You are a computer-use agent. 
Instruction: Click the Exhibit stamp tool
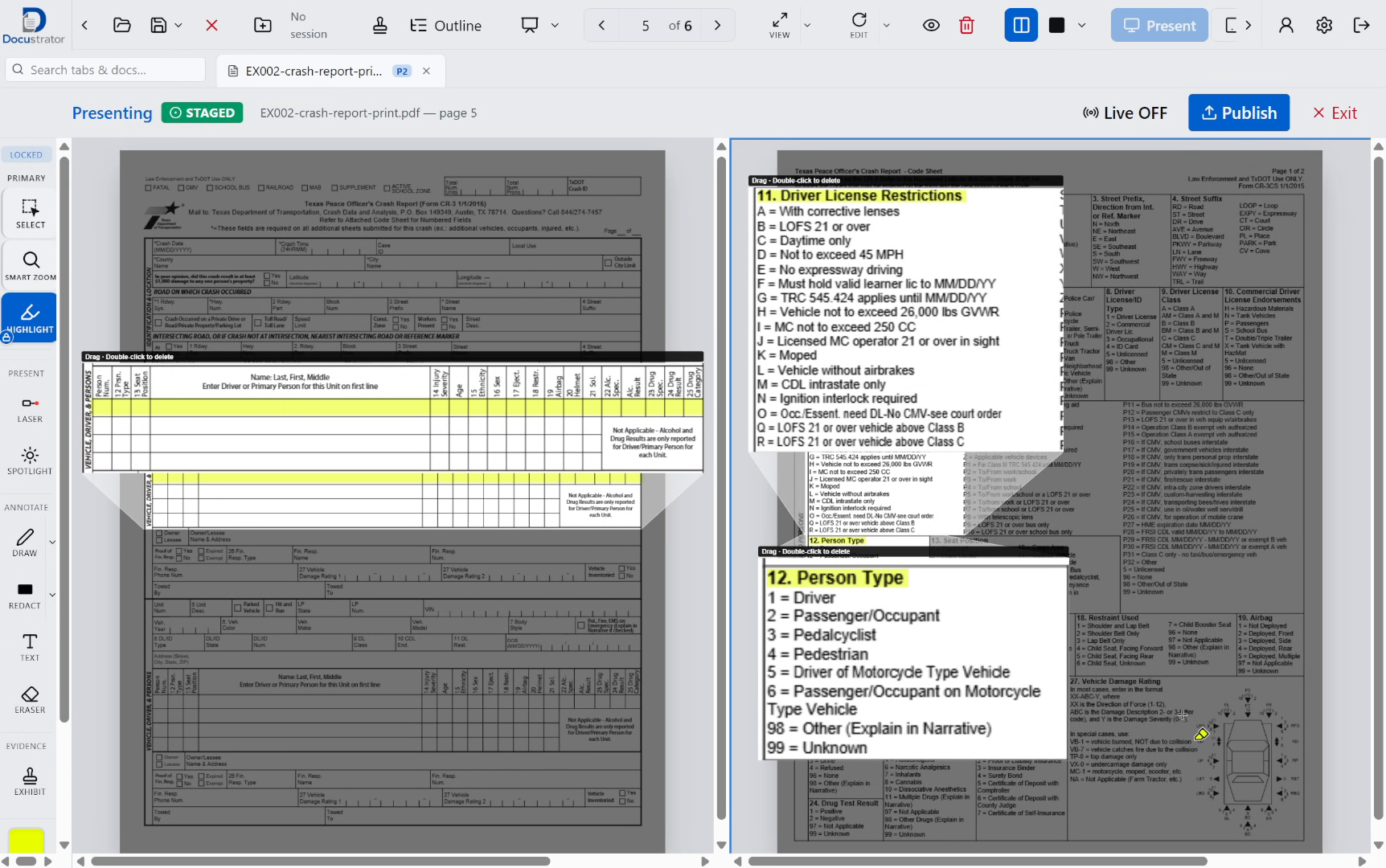[30, 781]
